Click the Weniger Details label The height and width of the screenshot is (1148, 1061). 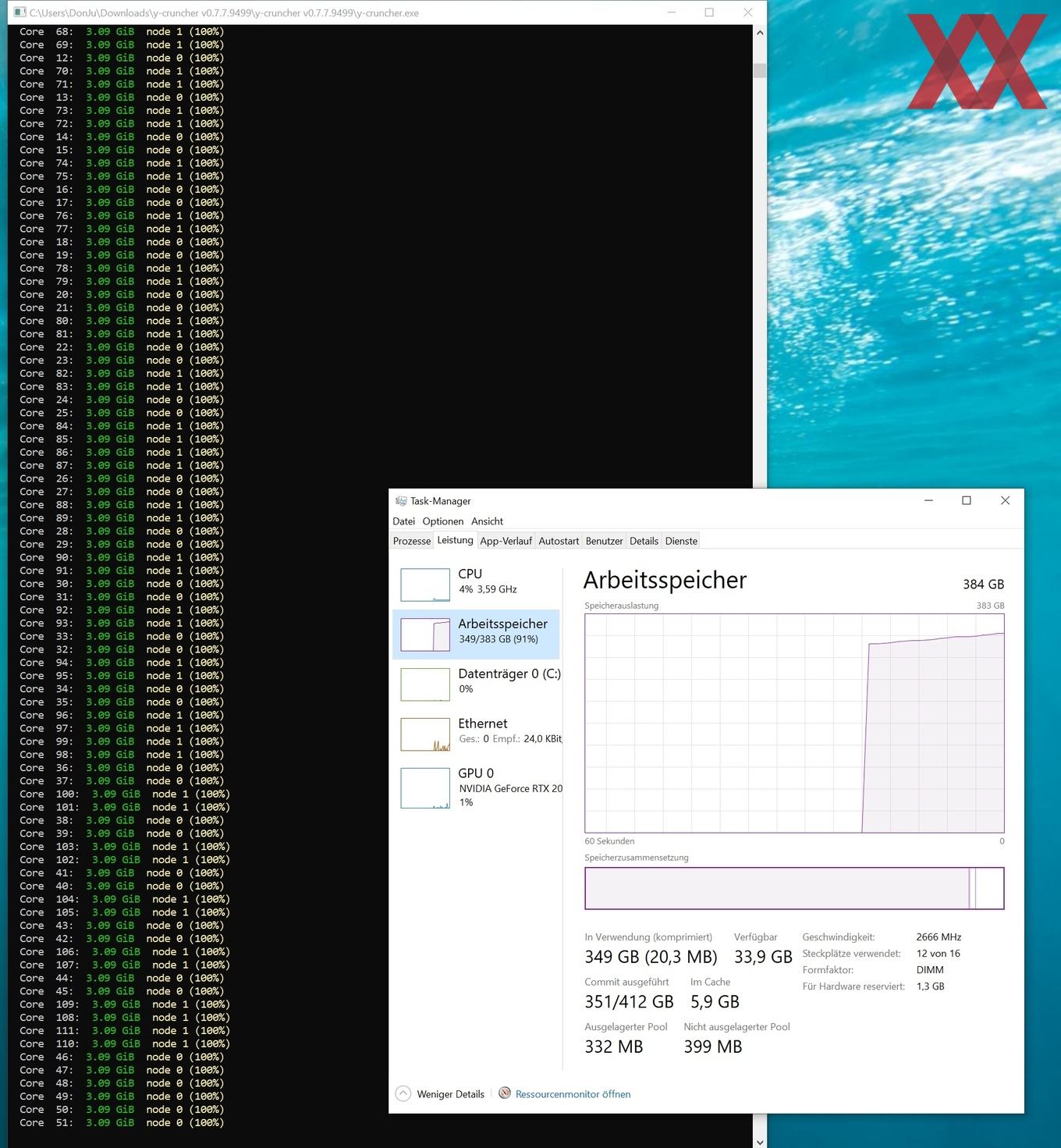pyautogui.click(x=450, y=1094)
